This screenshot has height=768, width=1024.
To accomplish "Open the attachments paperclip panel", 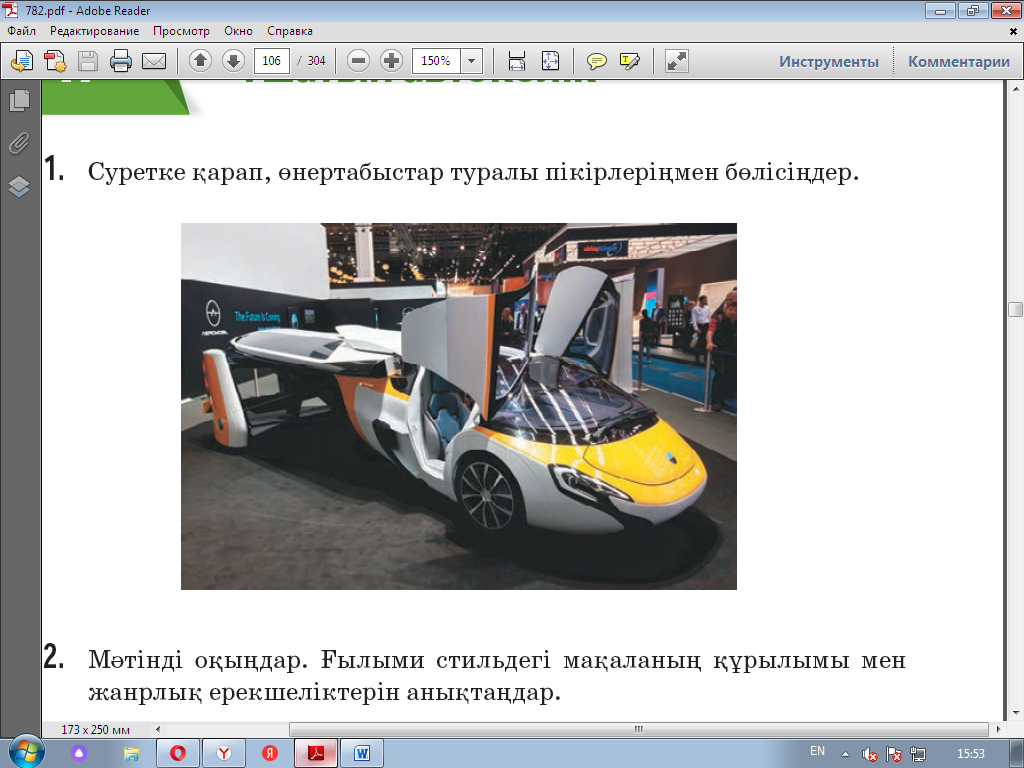I will (19, 143).
